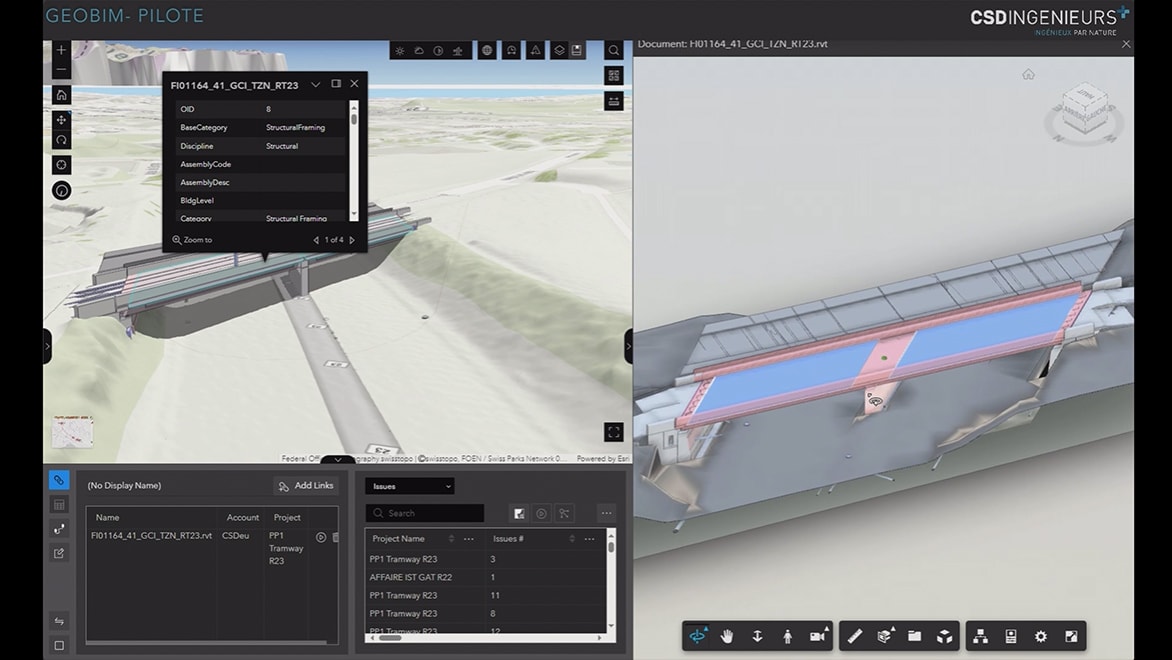Expand the left side panel arrow

[47, 346]
